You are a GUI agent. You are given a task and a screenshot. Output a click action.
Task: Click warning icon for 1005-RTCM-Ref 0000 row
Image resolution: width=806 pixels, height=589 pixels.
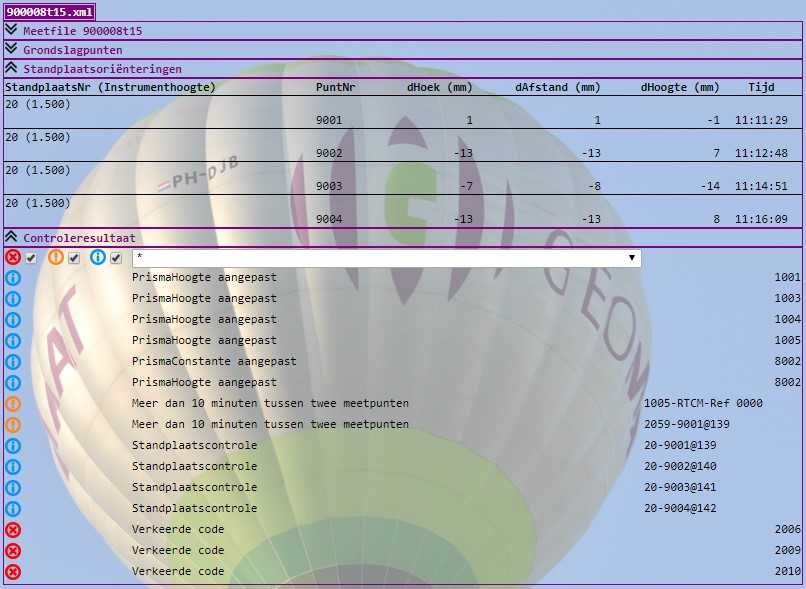point(13,404)
